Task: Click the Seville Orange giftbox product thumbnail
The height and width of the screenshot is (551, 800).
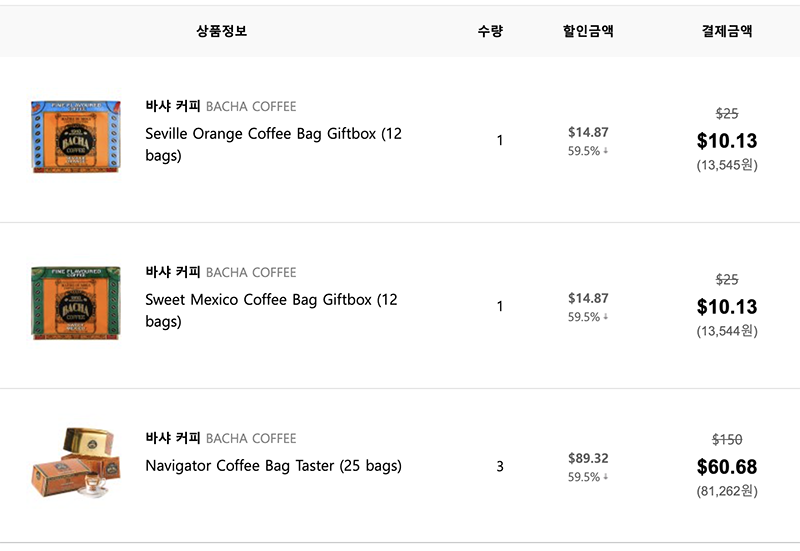Action: pyautogui.click(x=75, y=137)
